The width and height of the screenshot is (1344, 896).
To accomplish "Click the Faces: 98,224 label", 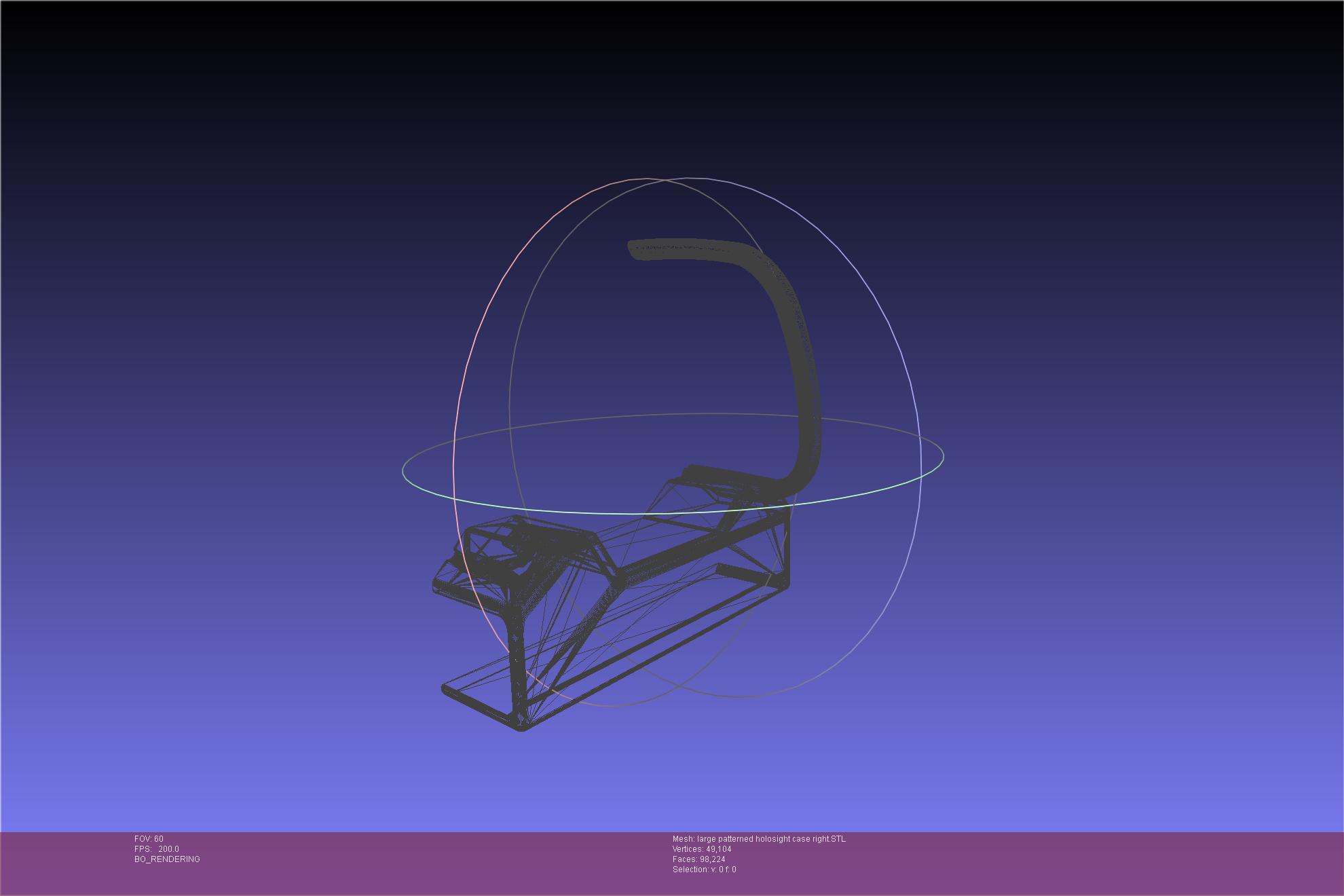I will click(x=698, y=859).
